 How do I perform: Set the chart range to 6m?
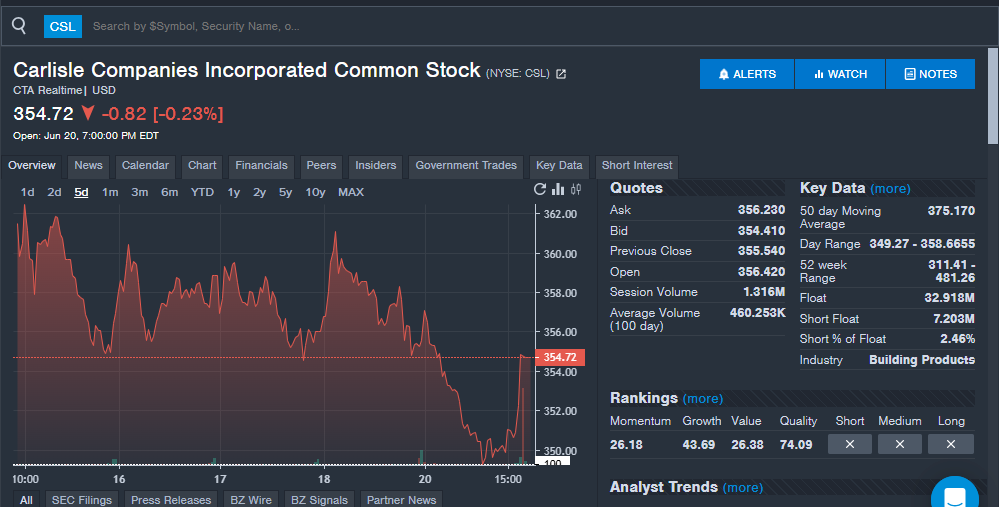pos(169,192)
